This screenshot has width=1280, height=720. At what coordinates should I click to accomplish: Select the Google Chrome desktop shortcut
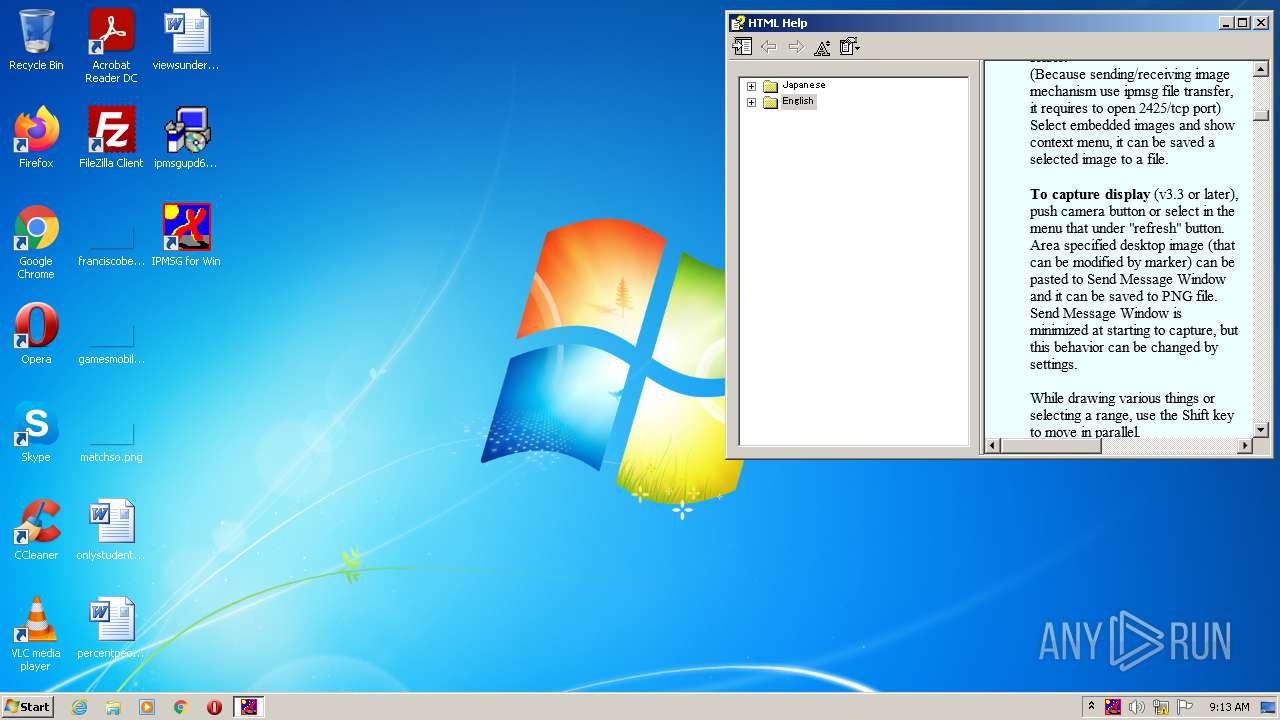[36, 242]
